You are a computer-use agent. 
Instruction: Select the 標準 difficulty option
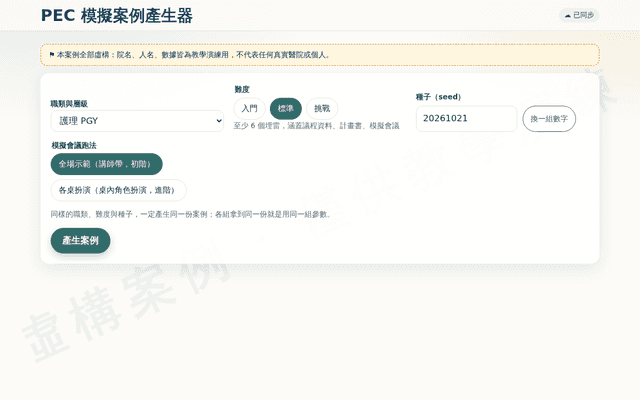point(286,109)
